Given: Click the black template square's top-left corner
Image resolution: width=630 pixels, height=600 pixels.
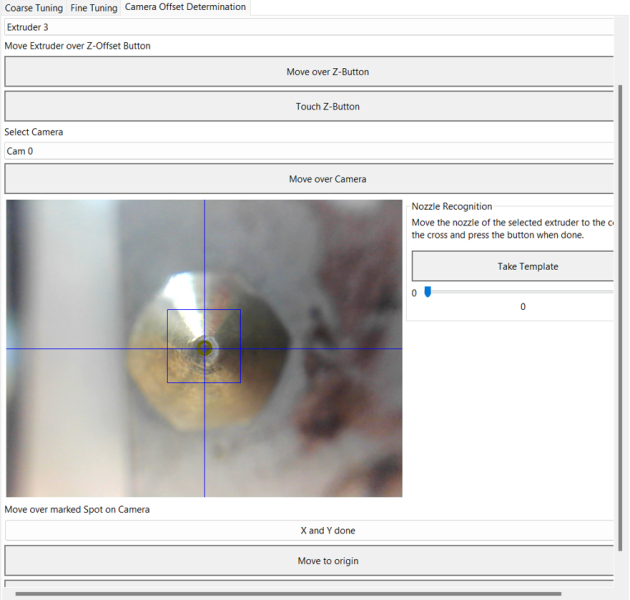Looking at the screenshot, I should tap(168, 310).
